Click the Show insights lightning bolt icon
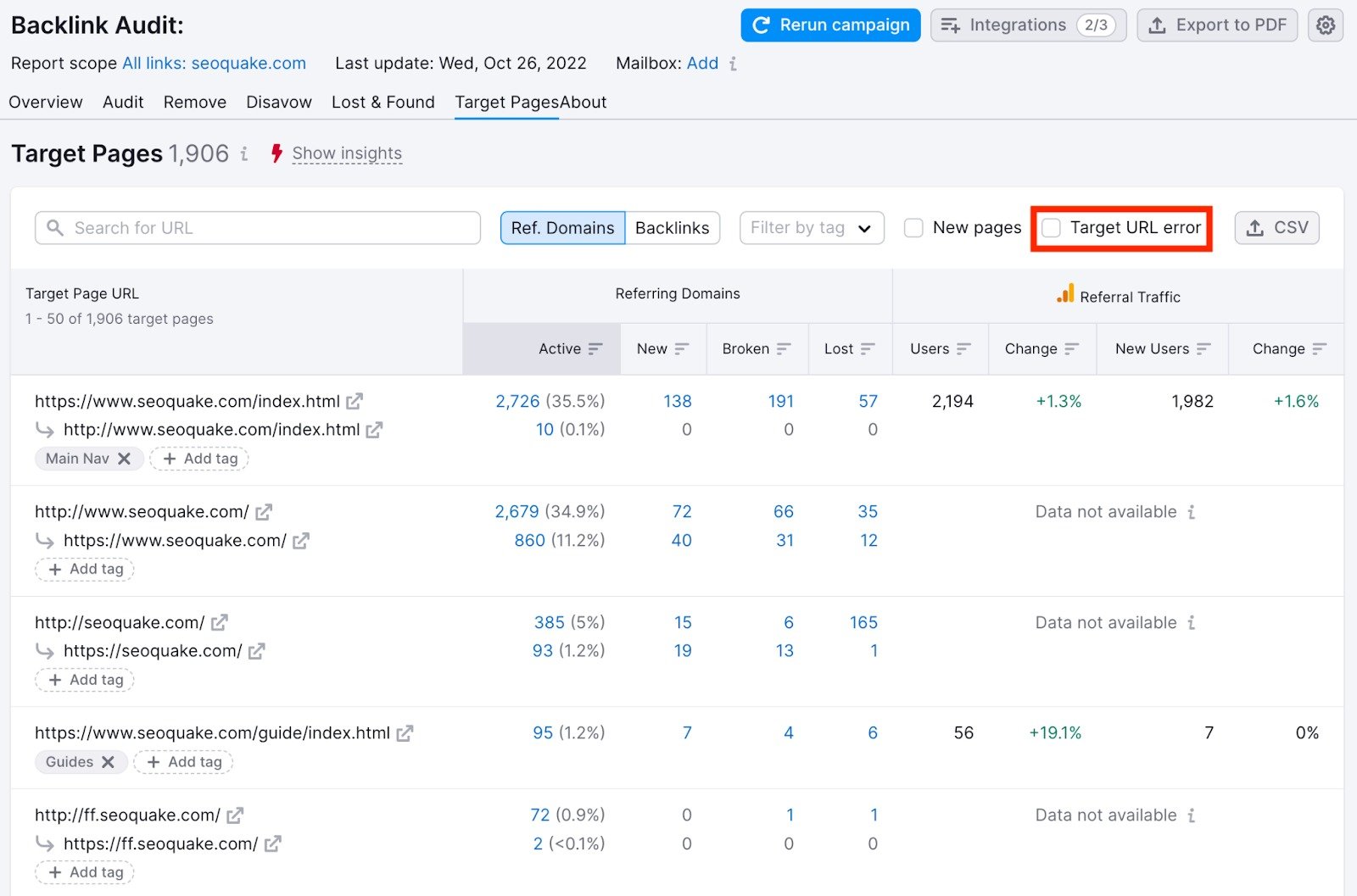The height and width of the screenshot is (896, 1357). tap(276, 153)
